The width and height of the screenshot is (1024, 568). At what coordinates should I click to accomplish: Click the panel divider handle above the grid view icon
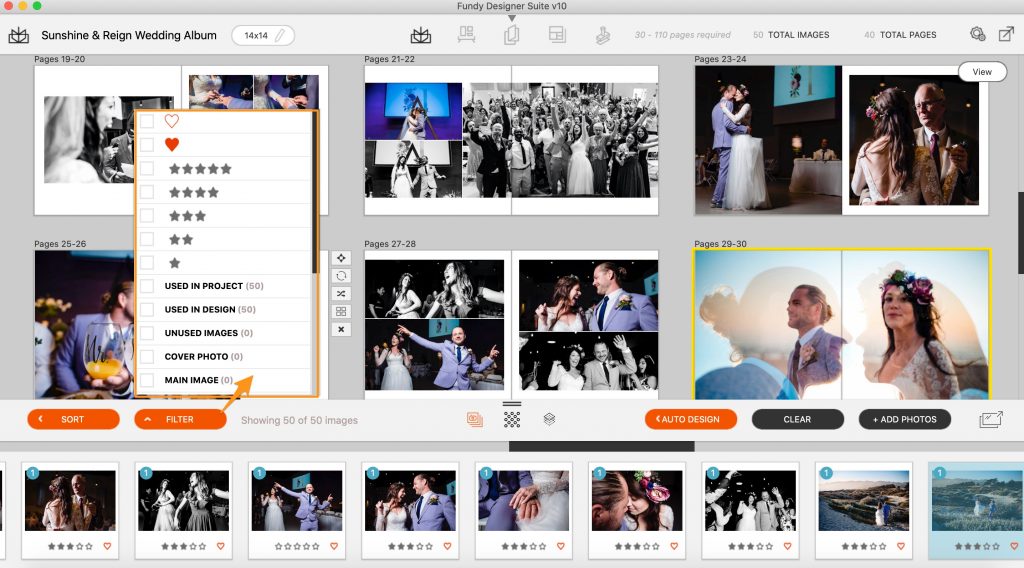[x=512, y=404]
